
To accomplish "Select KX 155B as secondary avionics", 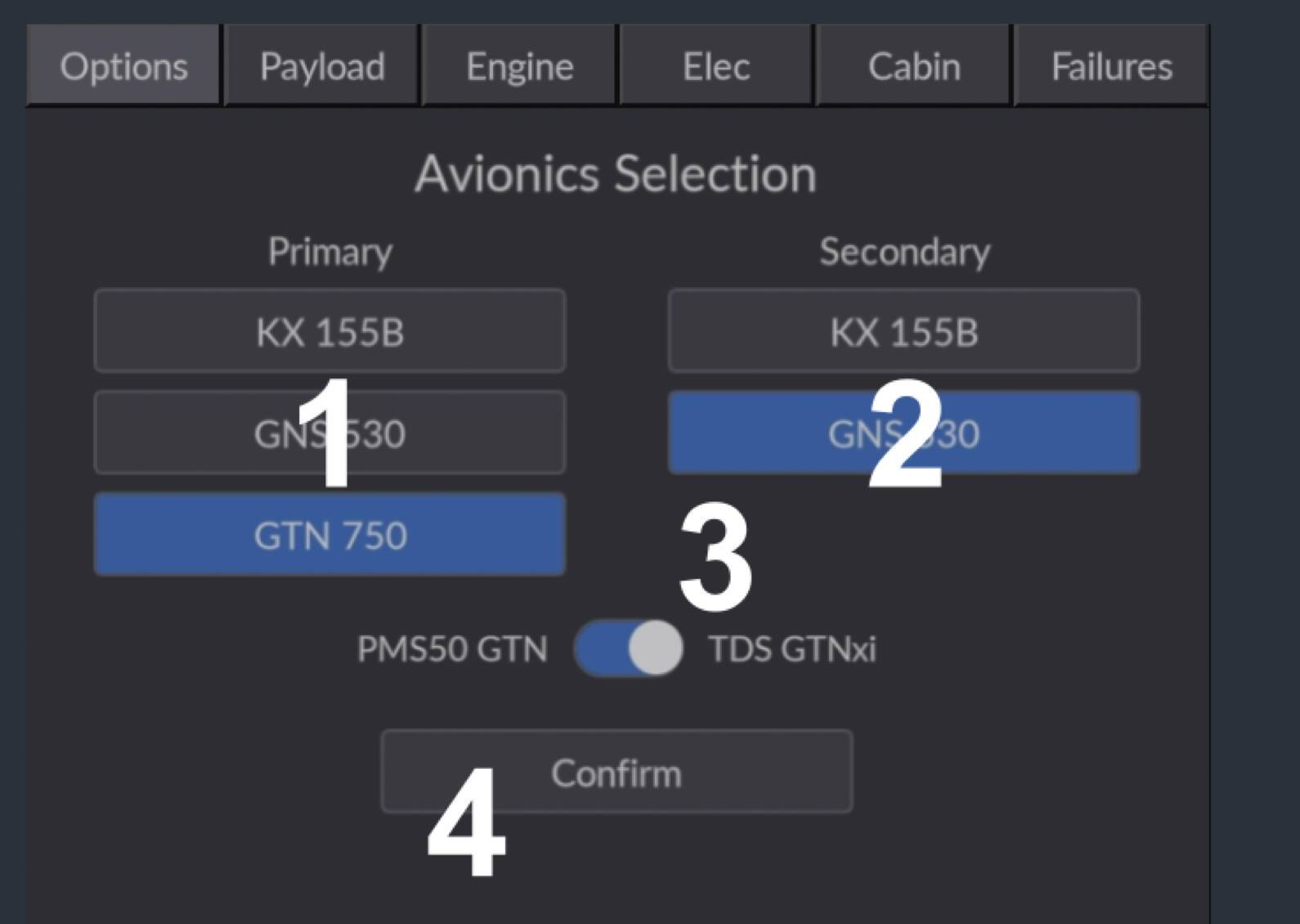I will pyautogui.click(x=903, y=332).
